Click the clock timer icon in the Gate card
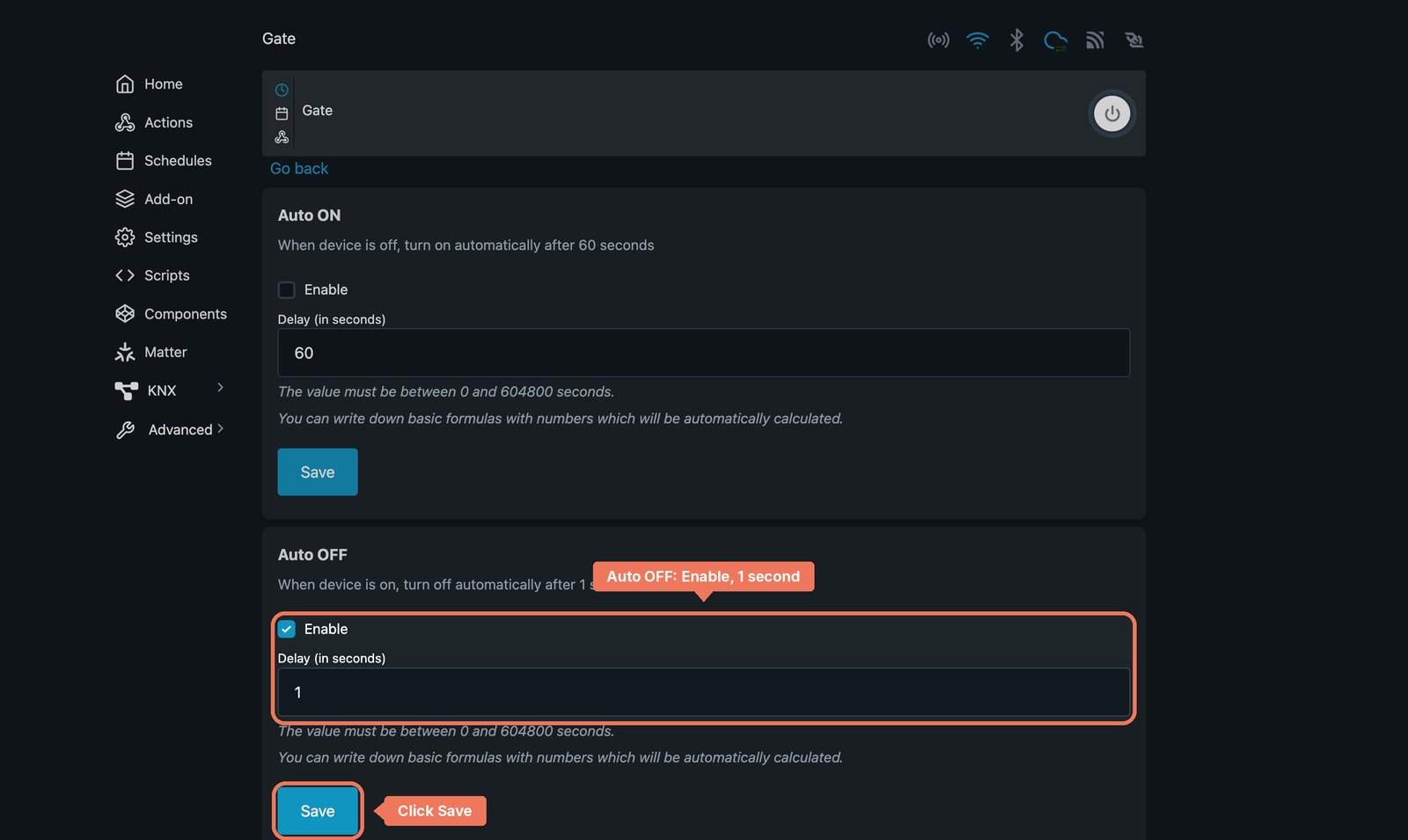Viewport: 1408px width, 840px height. pos(282,90)
